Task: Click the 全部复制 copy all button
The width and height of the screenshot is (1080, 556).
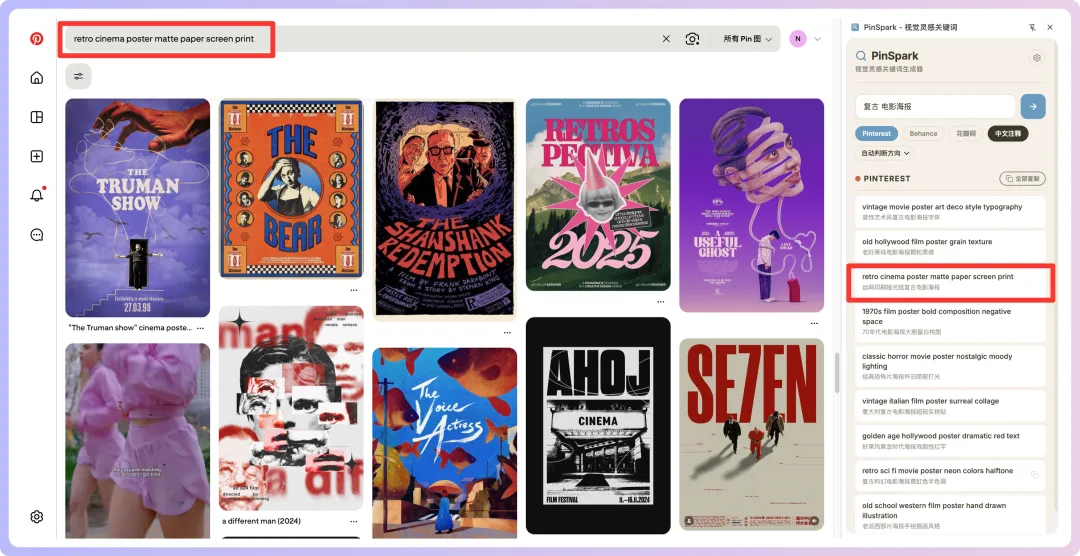Action: tap(1023, 178)
